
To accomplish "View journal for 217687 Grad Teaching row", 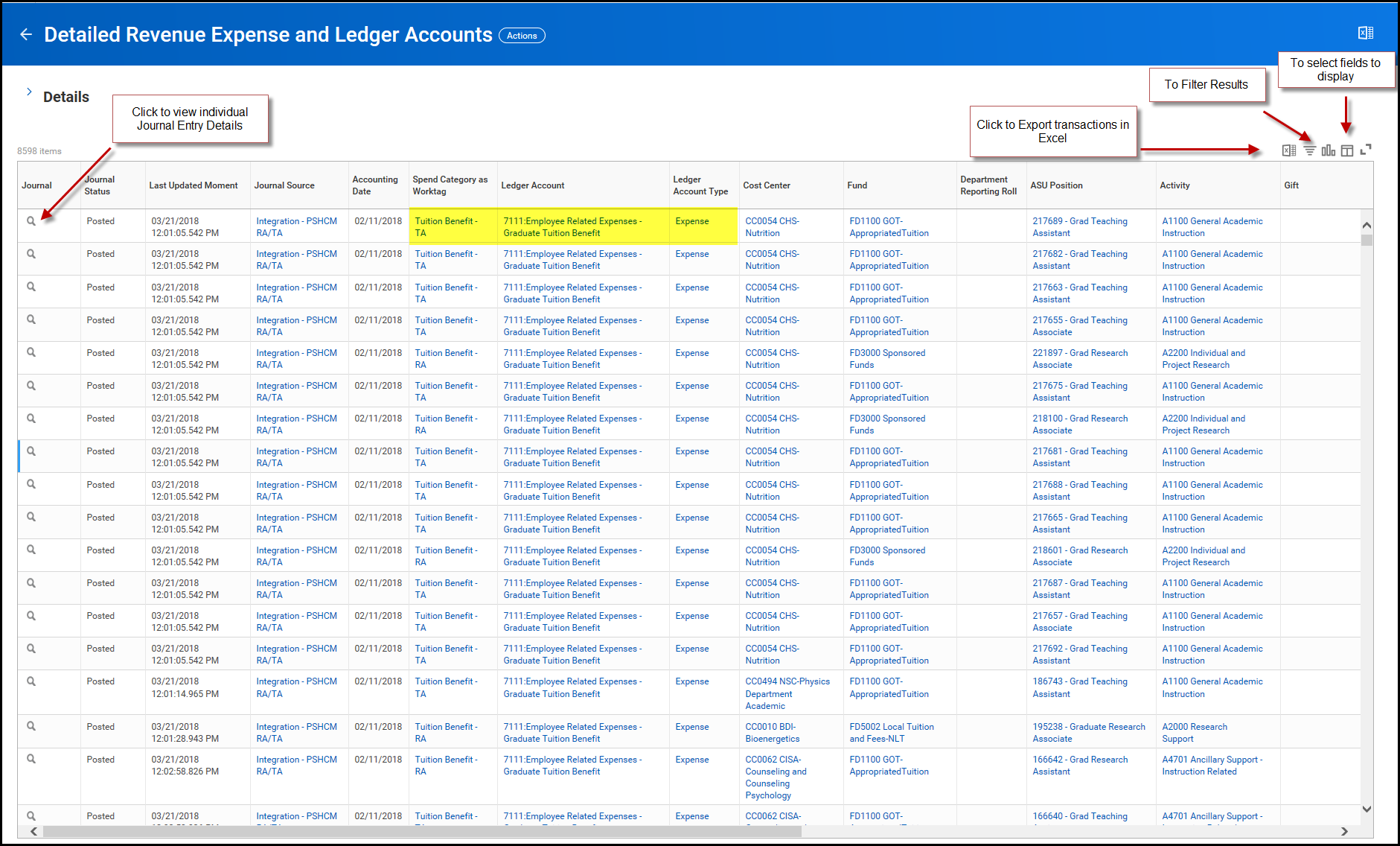I will pyautogui.click(x=31, y=582).
